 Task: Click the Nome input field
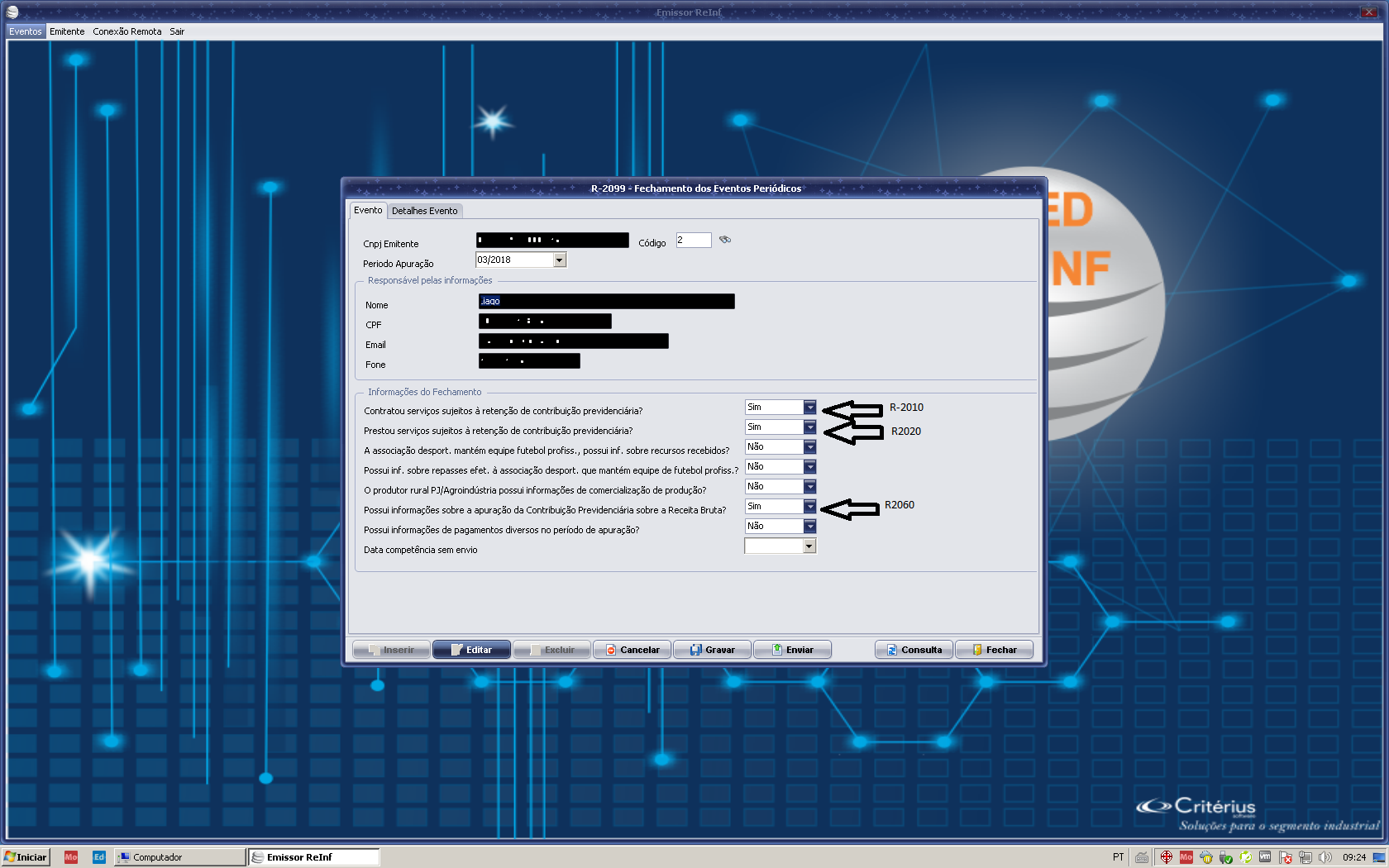[x=606, y=301]
